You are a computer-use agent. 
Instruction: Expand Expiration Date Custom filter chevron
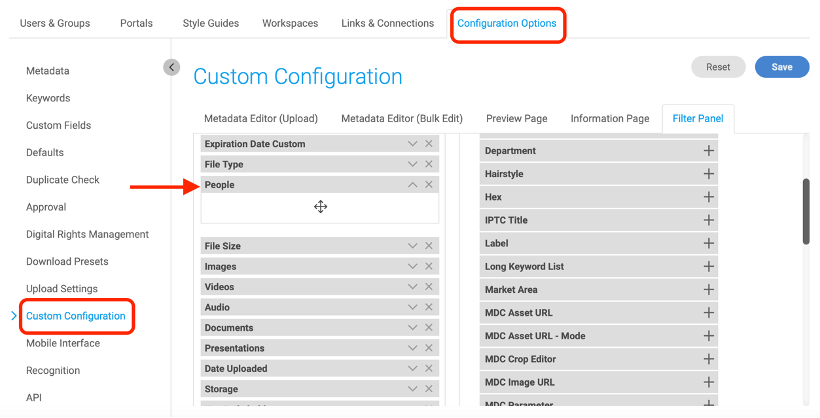412,144
